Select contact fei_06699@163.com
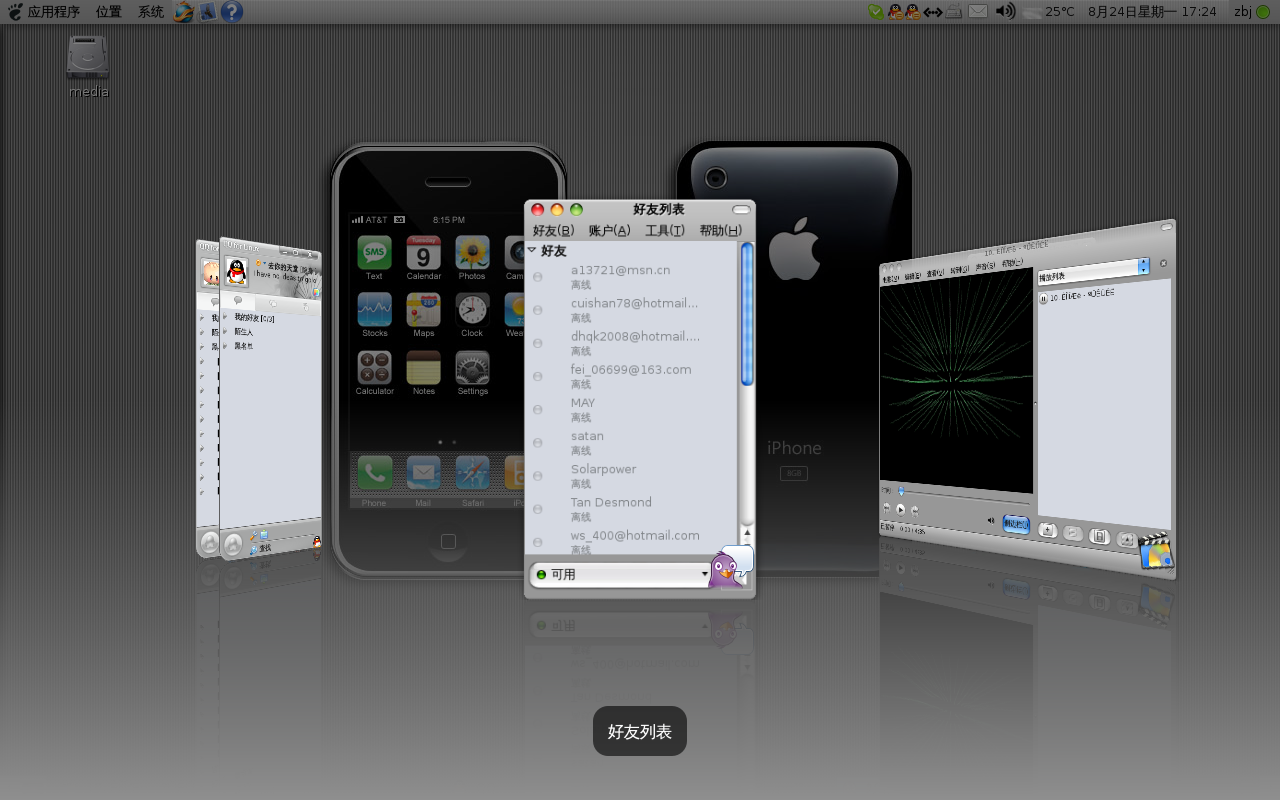1280x800 pixels. pos(632,376)
